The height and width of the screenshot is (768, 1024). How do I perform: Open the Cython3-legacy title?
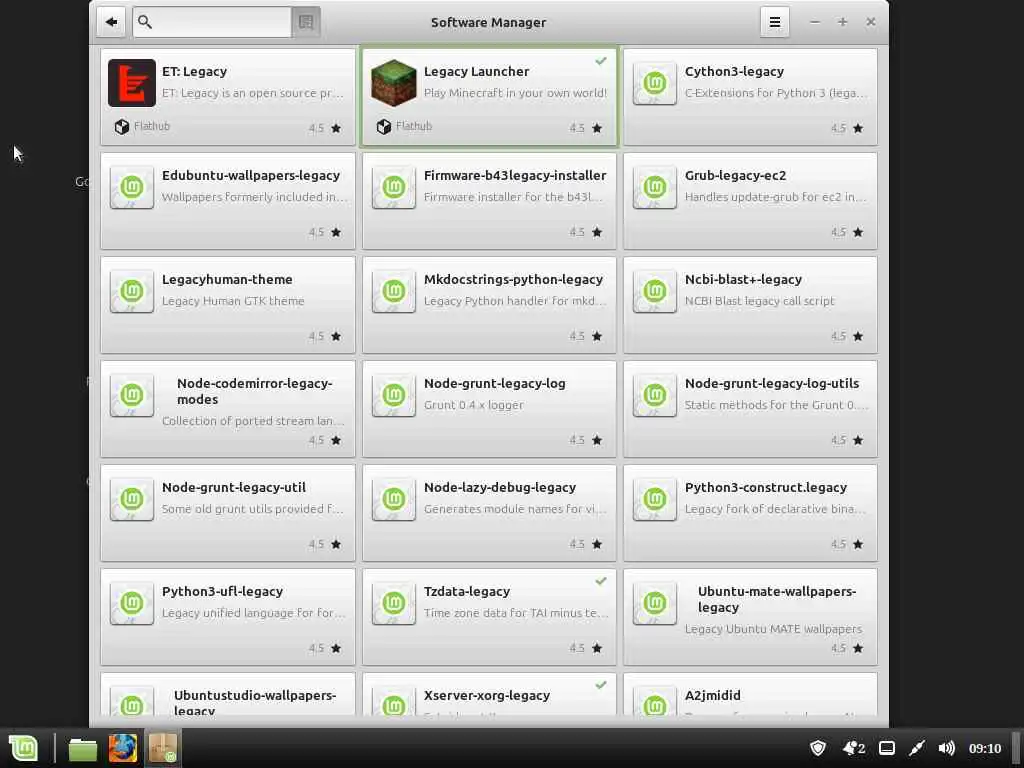[x=734, y=72]
